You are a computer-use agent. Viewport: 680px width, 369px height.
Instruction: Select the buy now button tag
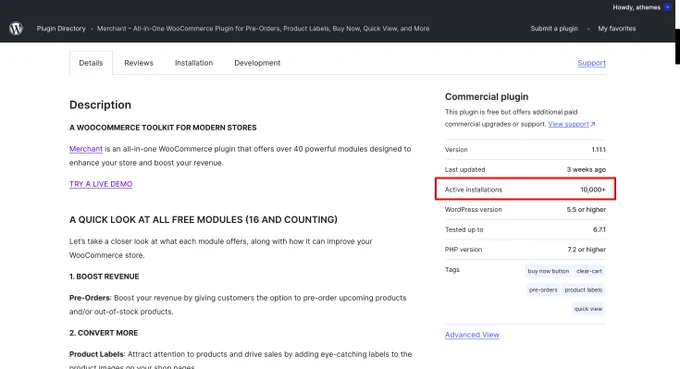[548, 271]
